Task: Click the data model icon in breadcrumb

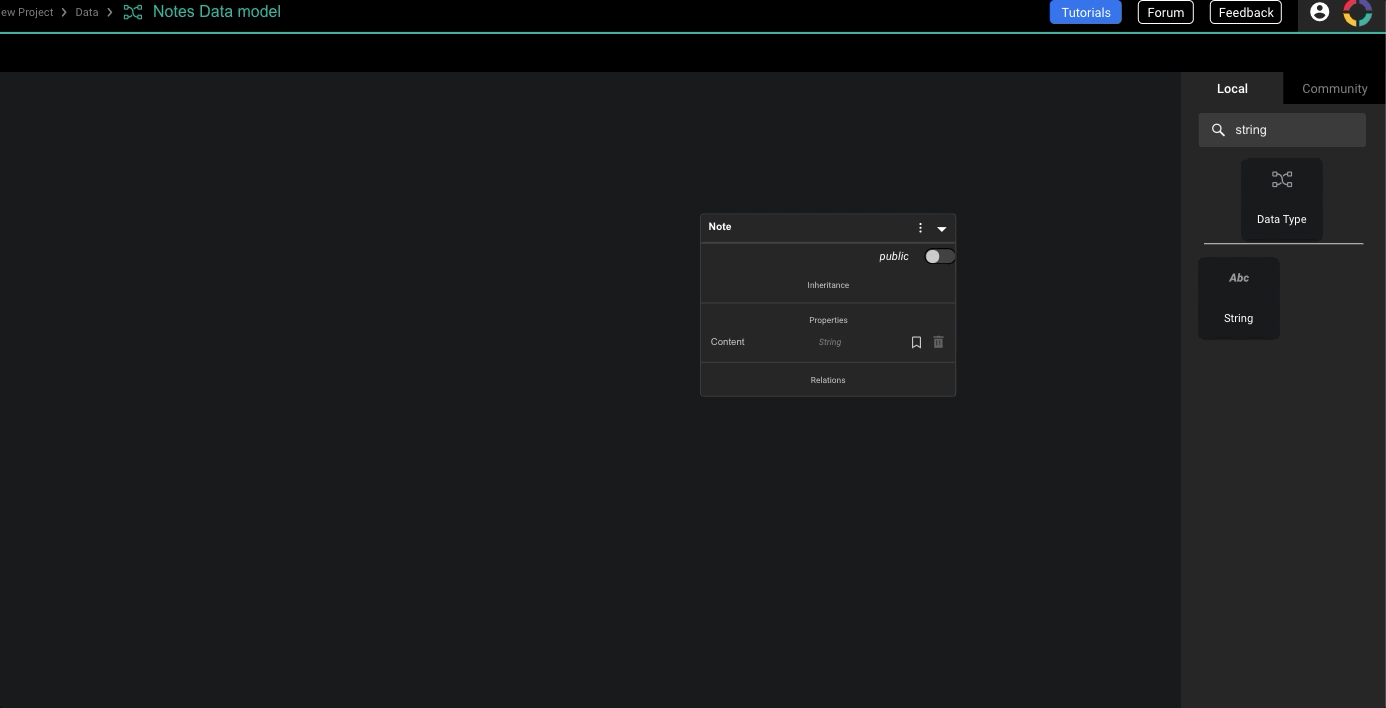Action: tap(133, 12)
